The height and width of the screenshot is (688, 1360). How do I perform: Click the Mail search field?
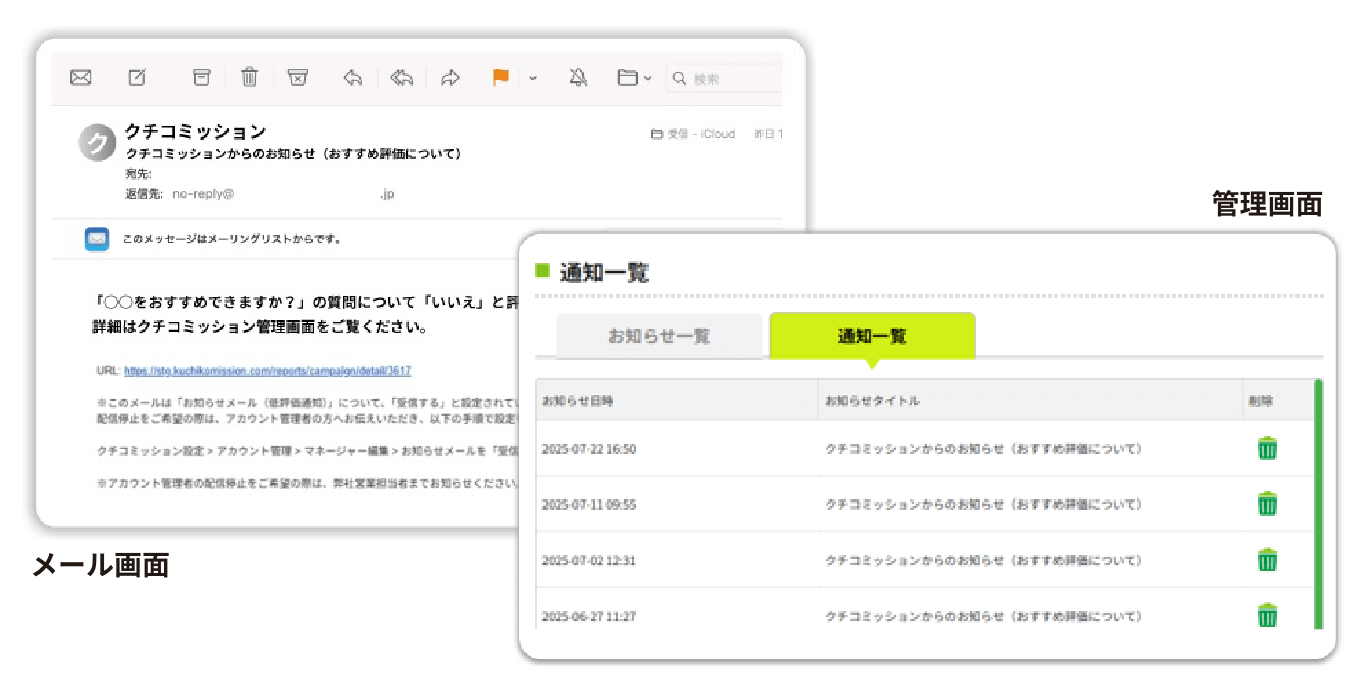point(724,78)
